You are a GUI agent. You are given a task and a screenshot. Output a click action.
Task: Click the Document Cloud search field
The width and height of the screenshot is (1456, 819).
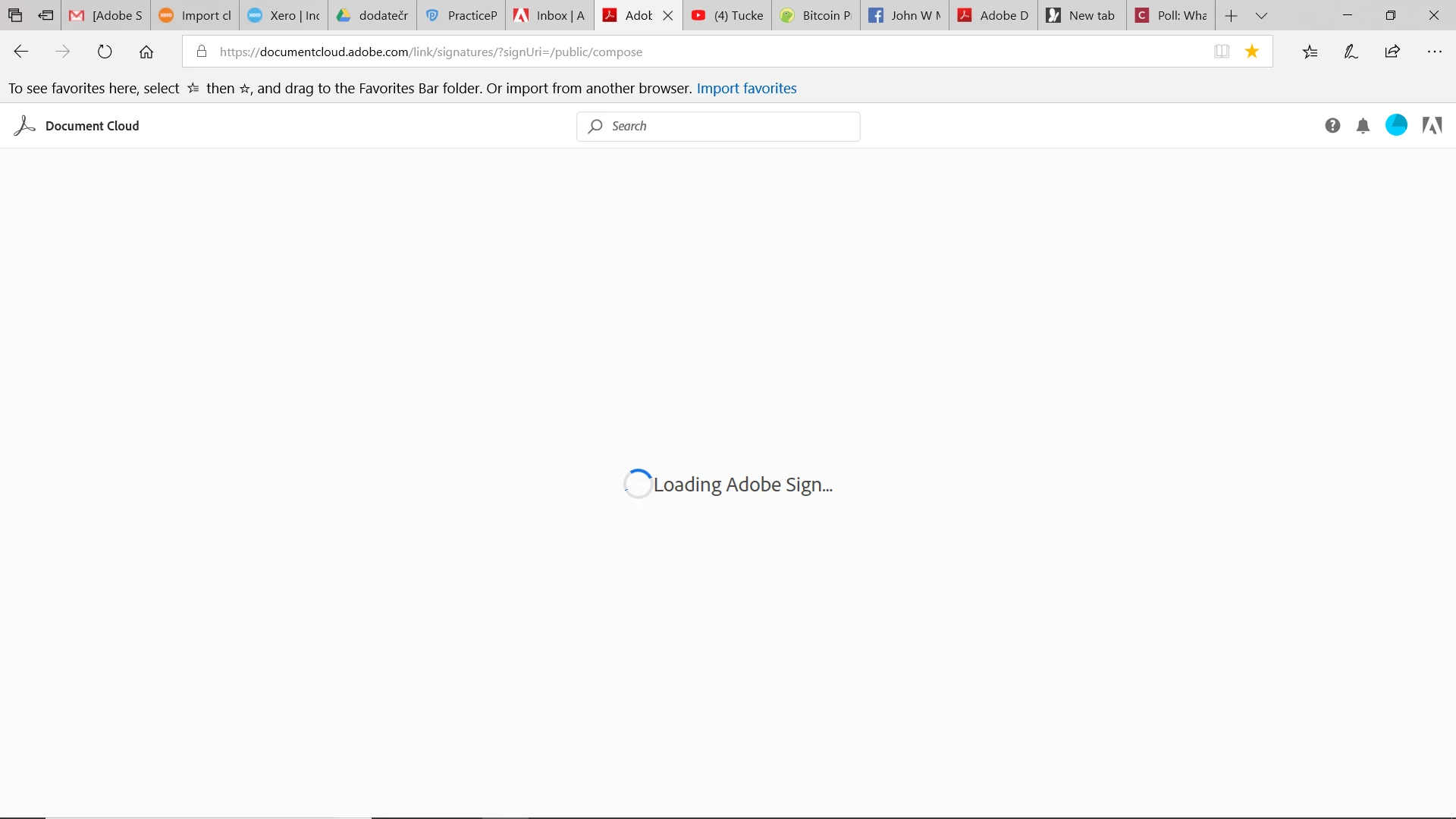718,126
